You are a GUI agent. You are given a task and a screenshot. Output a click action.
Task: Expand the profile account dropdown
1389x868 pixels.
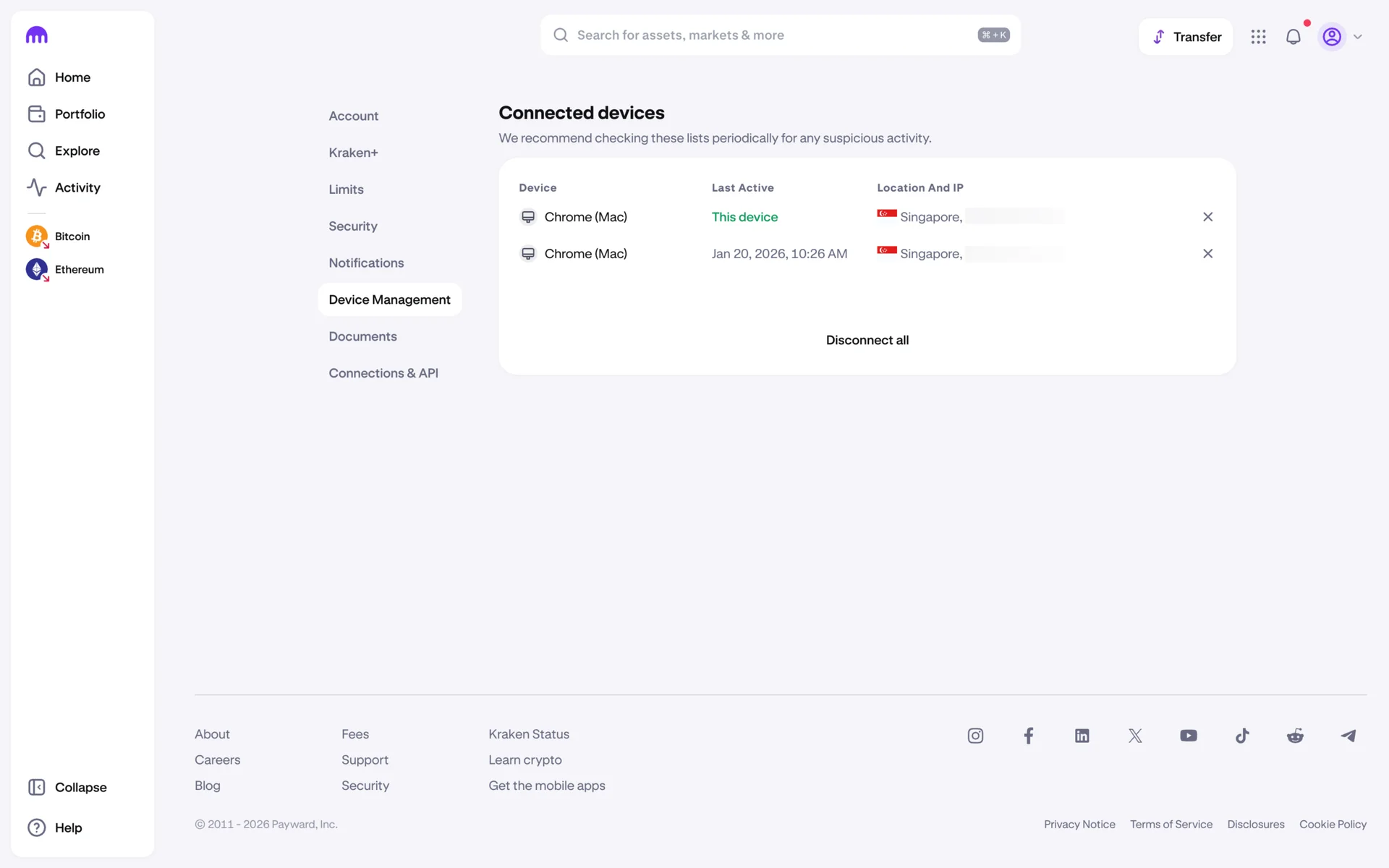pos(1343,36)
